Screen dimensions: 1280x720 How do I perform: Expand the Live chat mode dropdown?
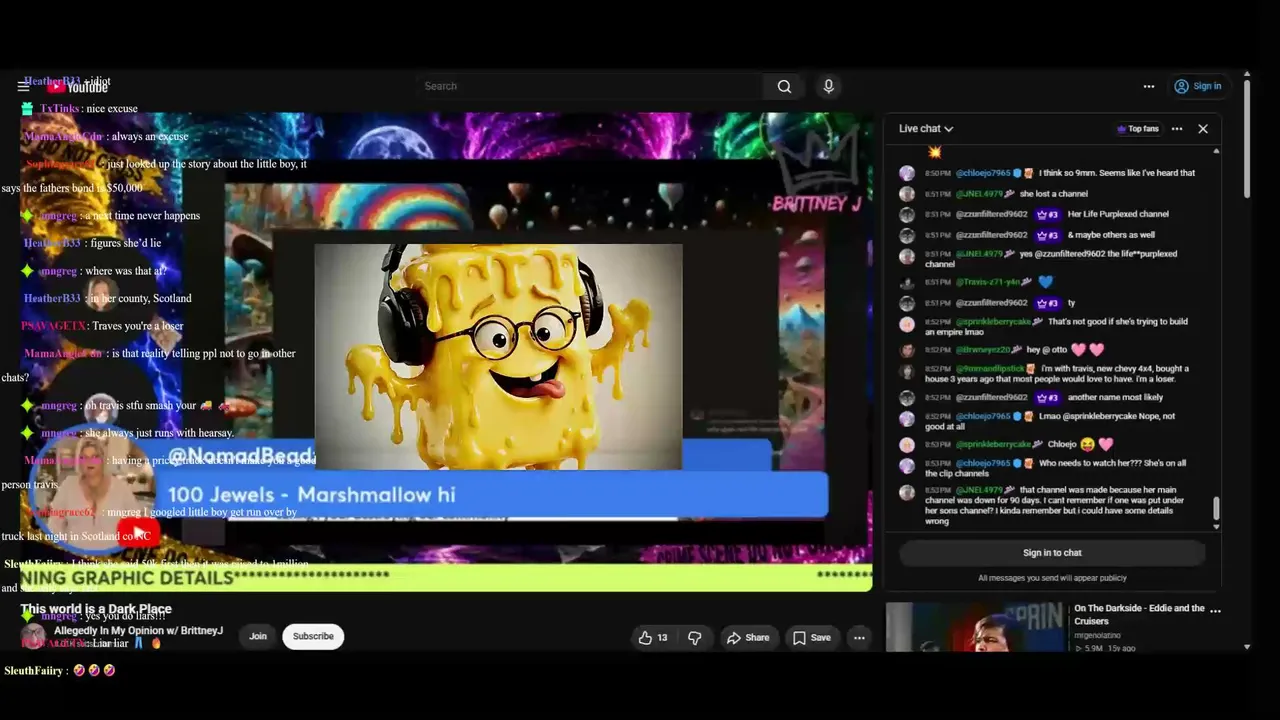click(926, 128)
